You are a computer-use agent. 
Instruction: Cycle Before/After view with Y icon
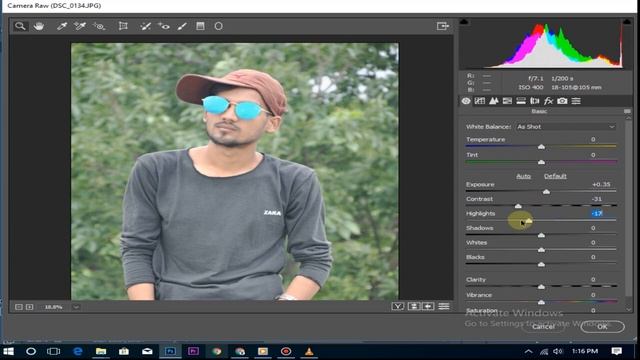tap(398, 306)
